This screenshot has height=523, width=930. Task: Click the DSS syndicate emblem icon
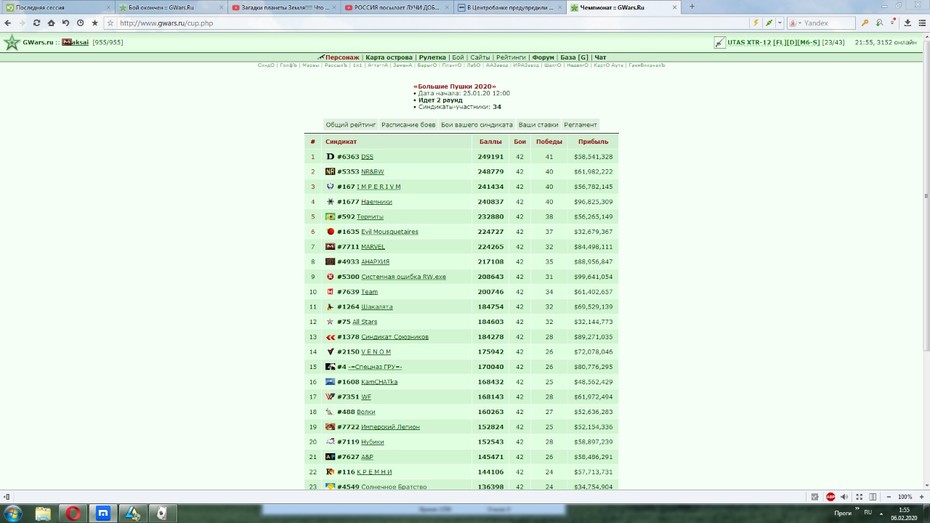pos(330,157)
